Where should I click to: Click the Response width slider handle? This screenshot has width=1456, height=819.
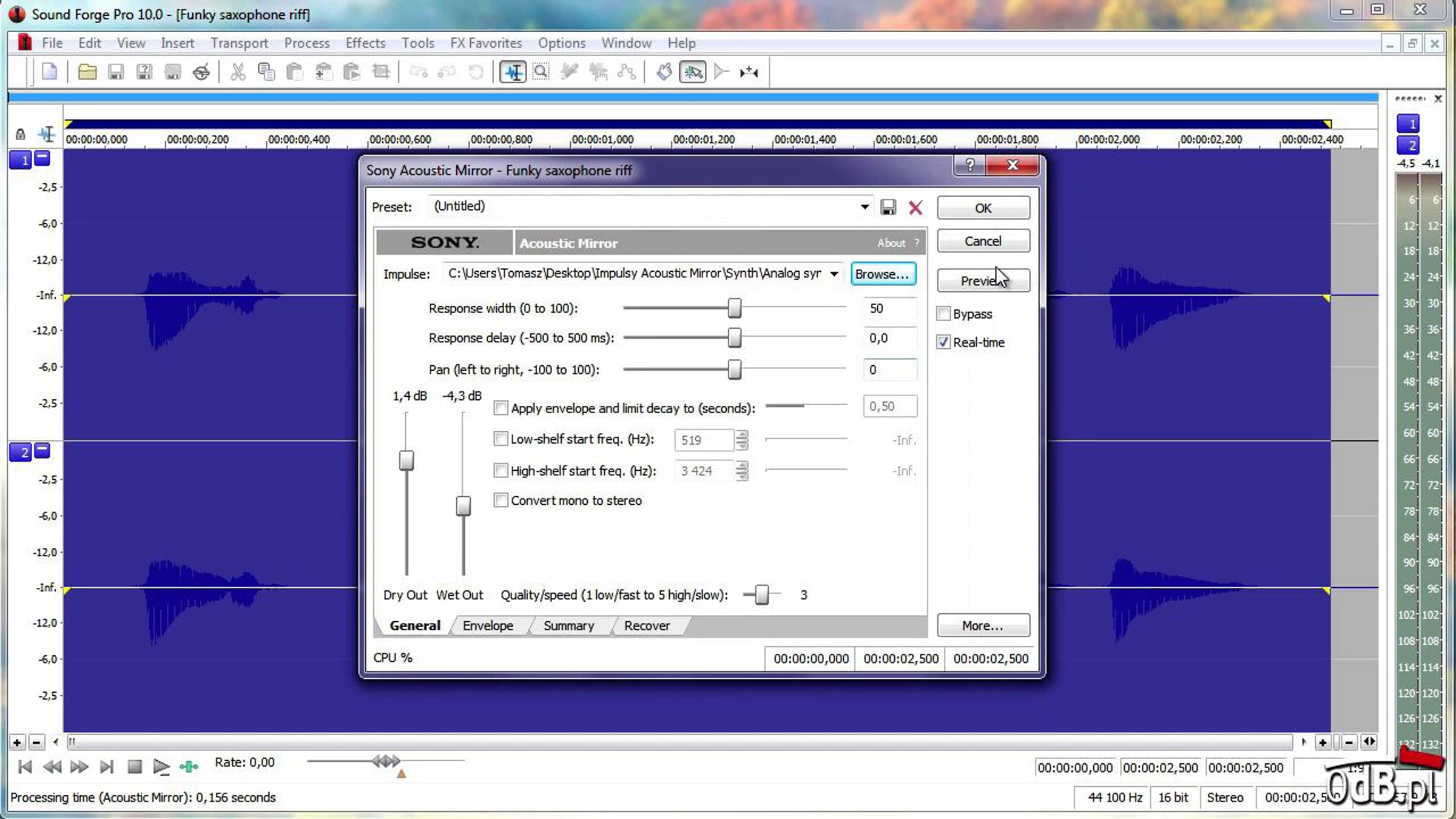pos(734,308)
